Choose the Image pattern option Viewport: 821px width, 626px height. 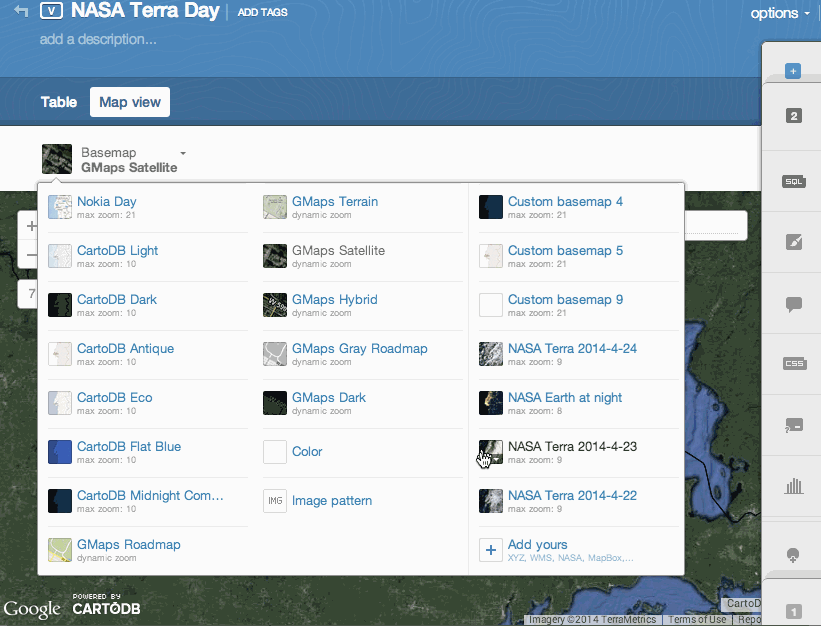coord(331,501)
